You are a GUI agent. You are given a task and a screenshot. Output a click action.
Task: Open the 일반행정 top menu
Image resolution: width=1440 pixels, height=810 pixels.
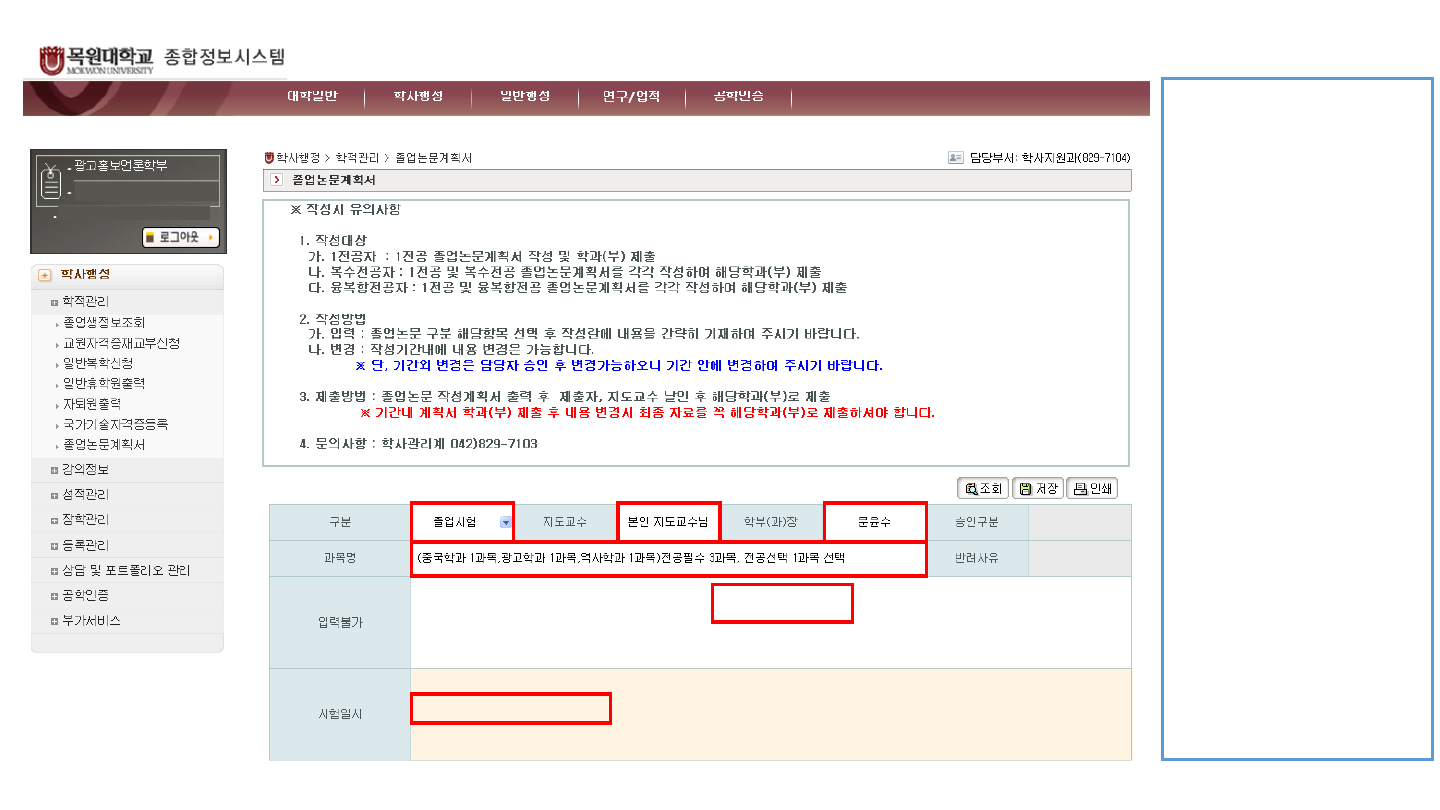525,97
